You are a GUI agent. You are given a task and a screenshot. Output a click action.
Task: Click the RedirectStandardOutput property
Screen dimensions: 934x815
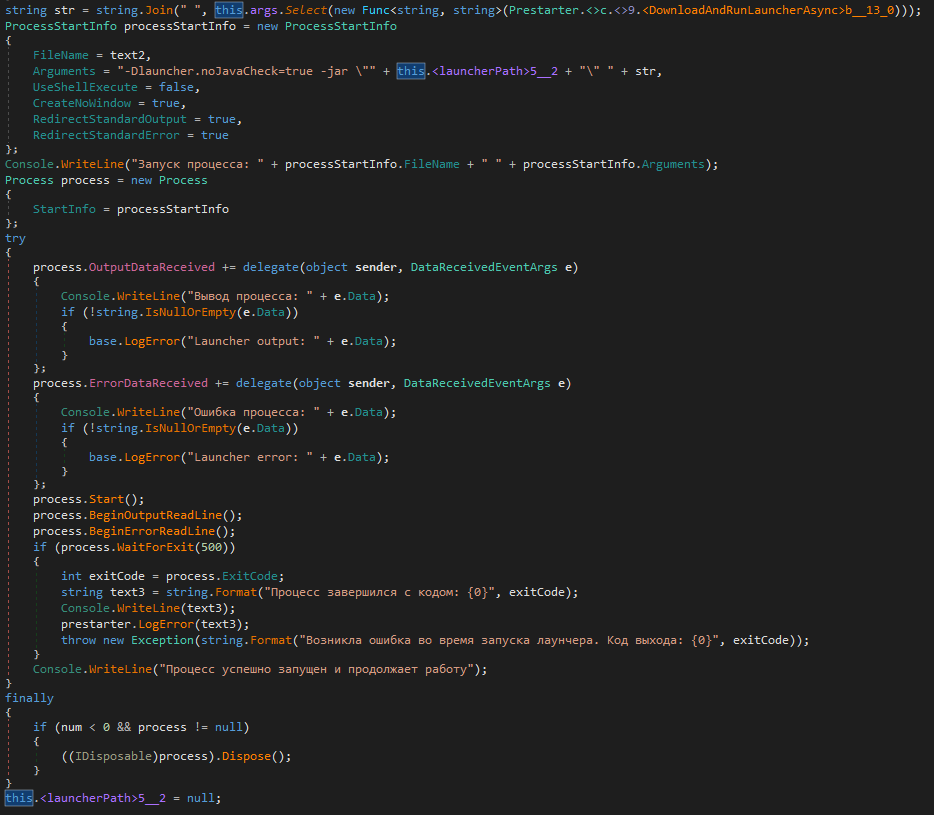(x=110, y=119)
